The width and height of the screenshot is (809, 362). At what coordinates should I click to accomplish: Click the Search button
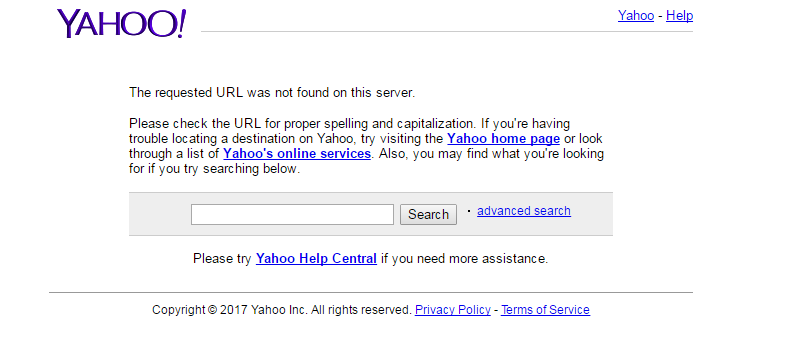(428, 215)
